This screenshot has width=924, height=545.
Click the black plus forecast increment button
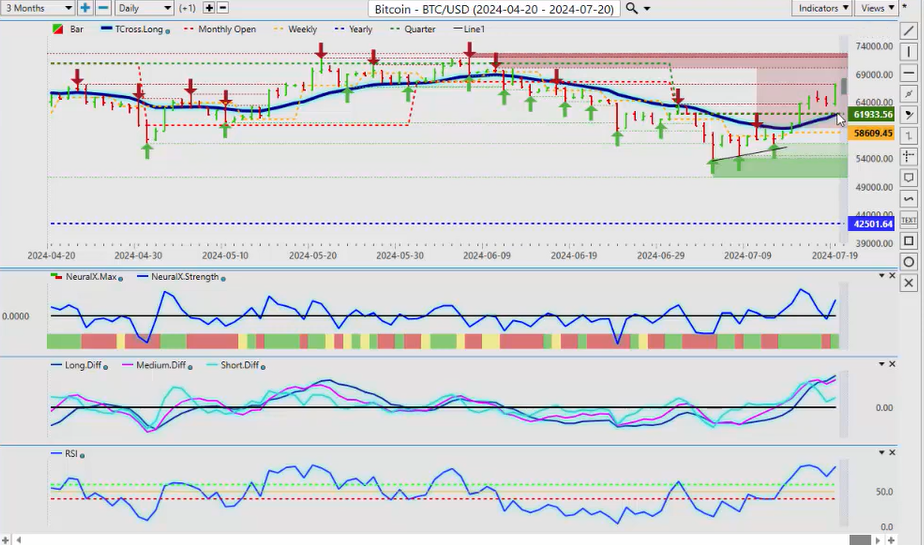[209, 8]
